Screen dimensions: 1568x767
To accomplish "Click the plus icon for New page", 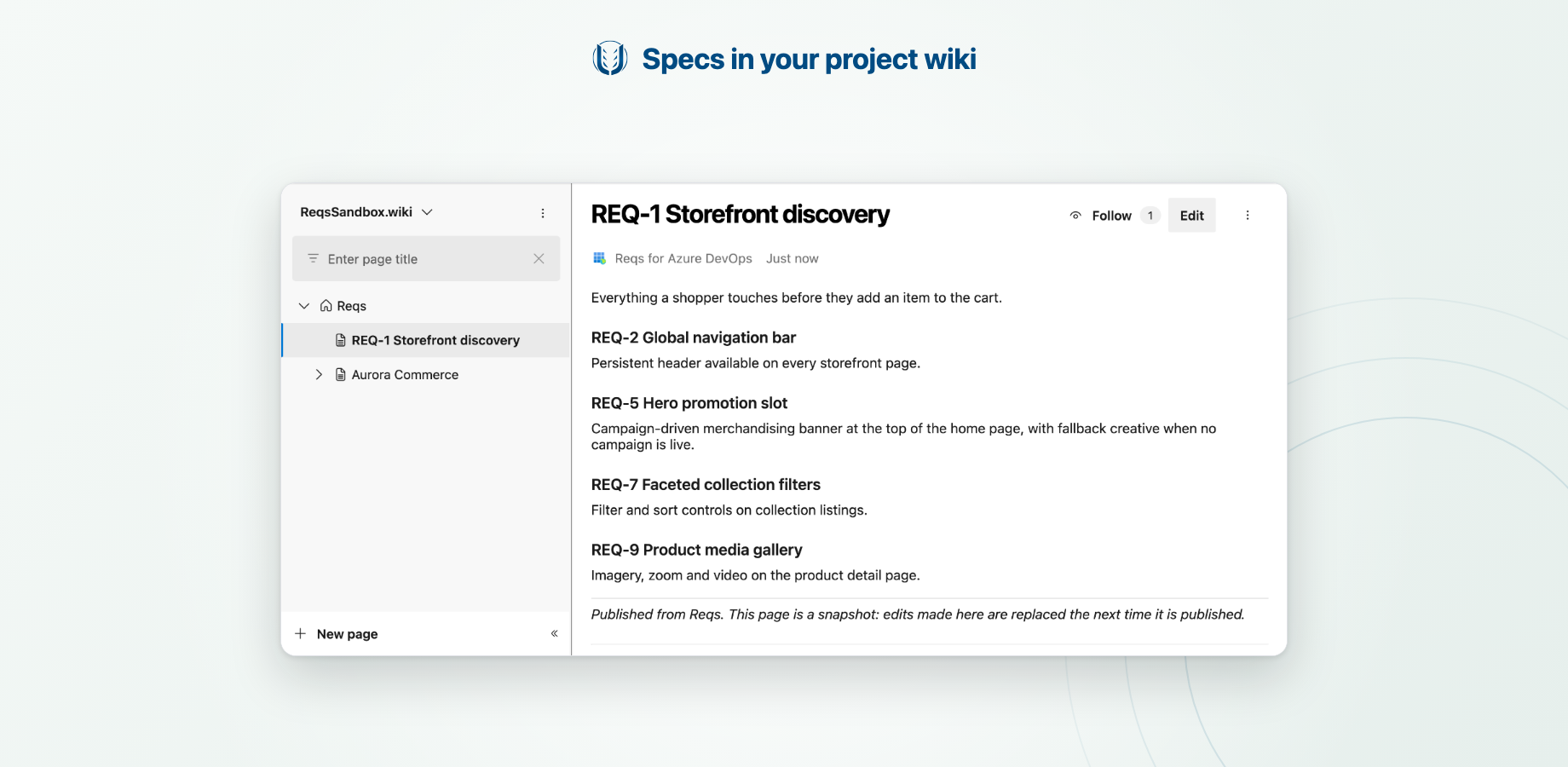I will (300, 633).
